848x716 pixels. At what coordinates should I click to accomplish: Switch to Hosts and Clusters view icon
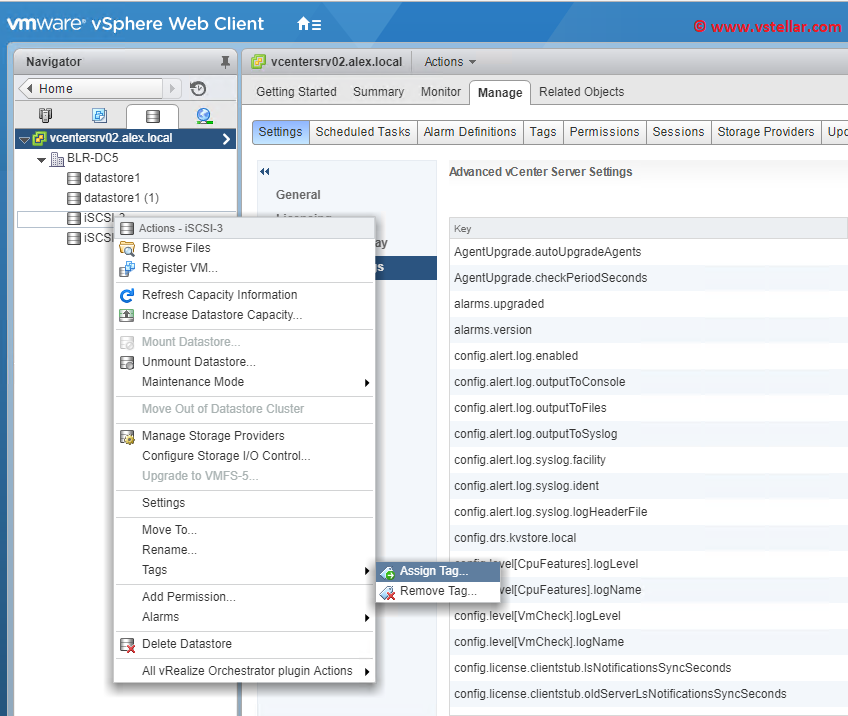pos(46,116)
